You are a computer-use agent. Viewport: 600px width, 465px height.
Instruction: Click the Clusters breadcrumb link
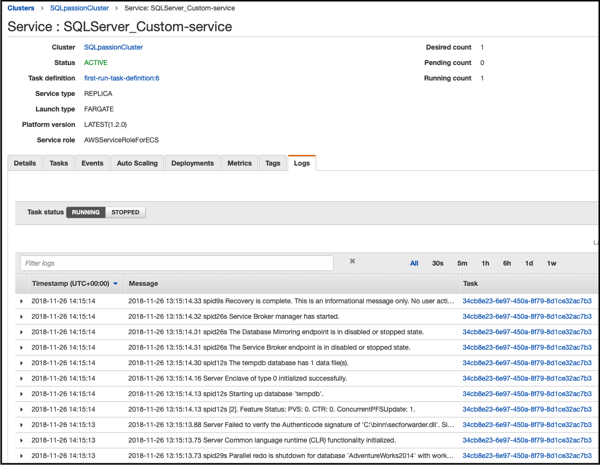[20, 7]
